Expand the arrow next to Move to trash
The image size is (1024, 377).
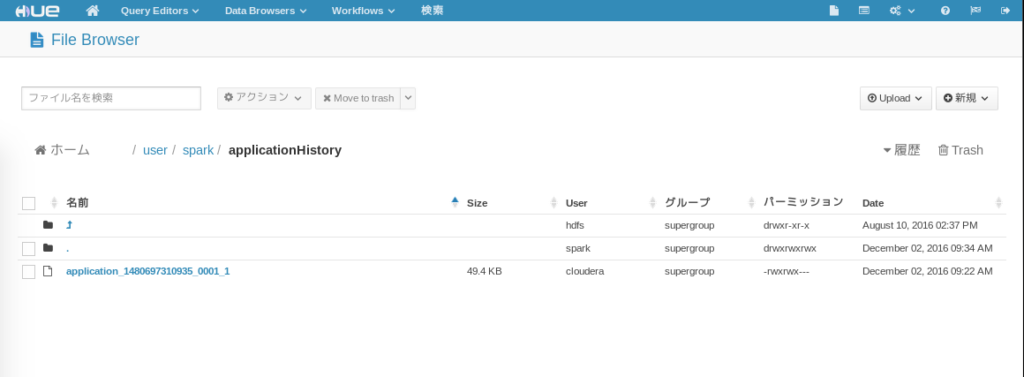408,98
